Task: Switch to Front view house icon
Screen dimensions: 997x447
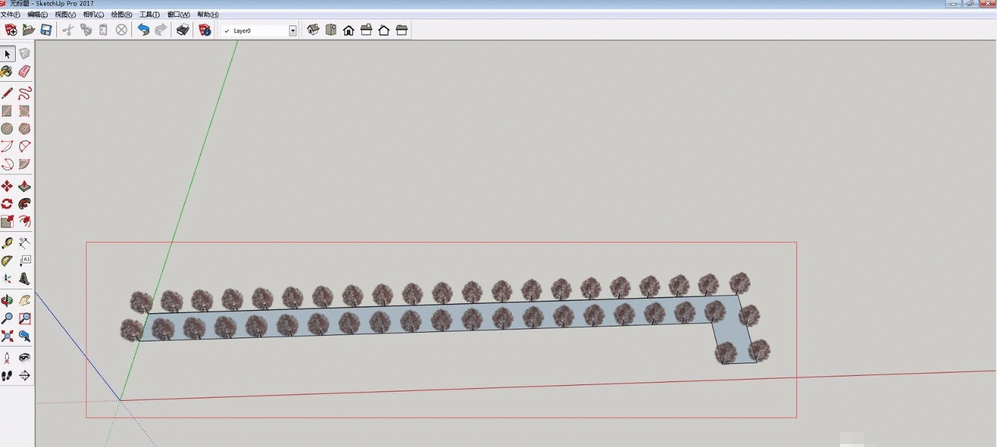Action: [x=348, y=31]
